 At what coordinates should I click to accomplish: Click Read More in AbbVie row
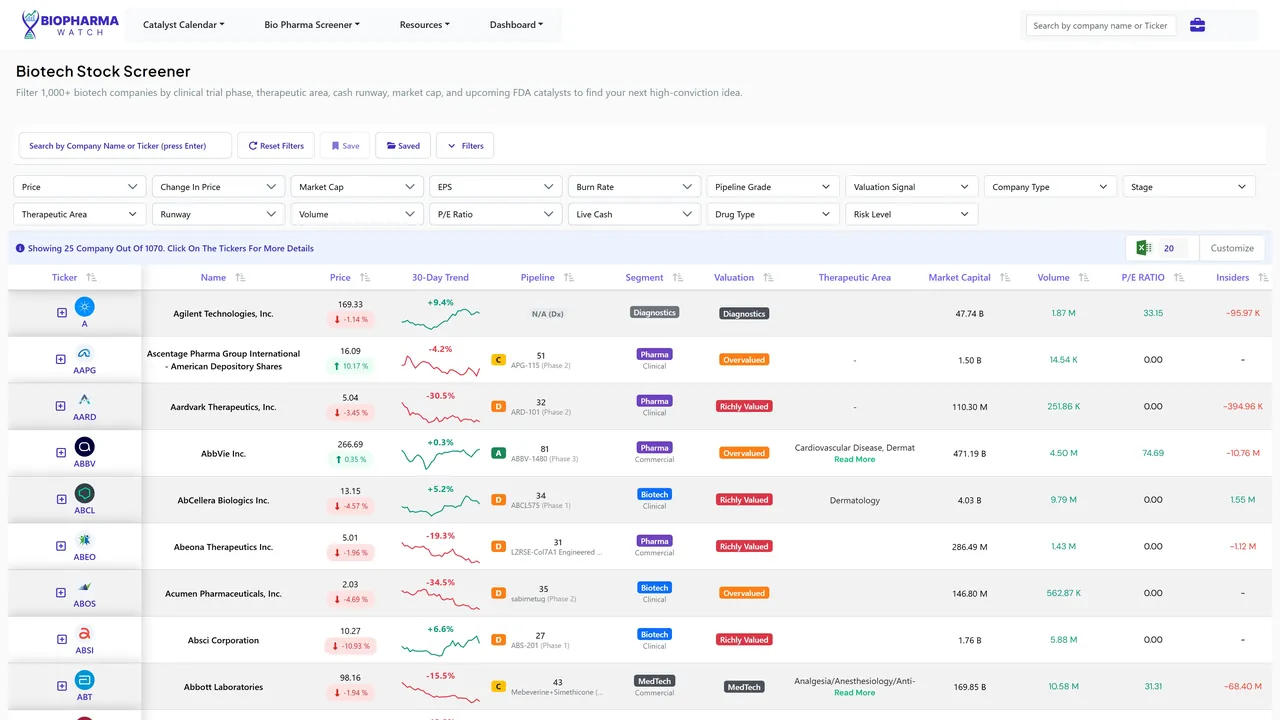[x=854, y=460]
